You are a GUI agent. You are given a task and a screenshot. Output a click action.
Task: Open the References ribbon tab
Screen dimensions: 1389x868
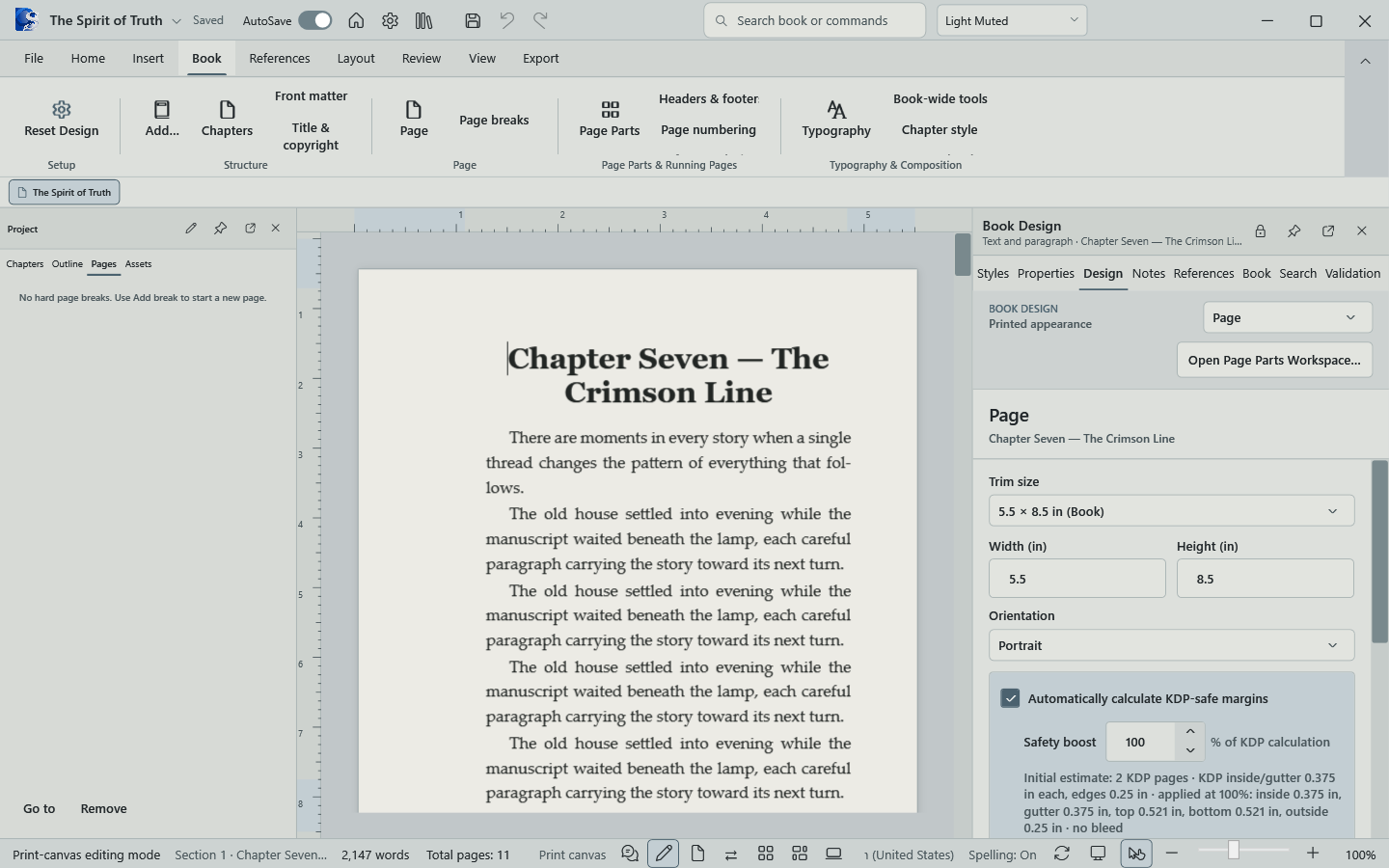280,58
